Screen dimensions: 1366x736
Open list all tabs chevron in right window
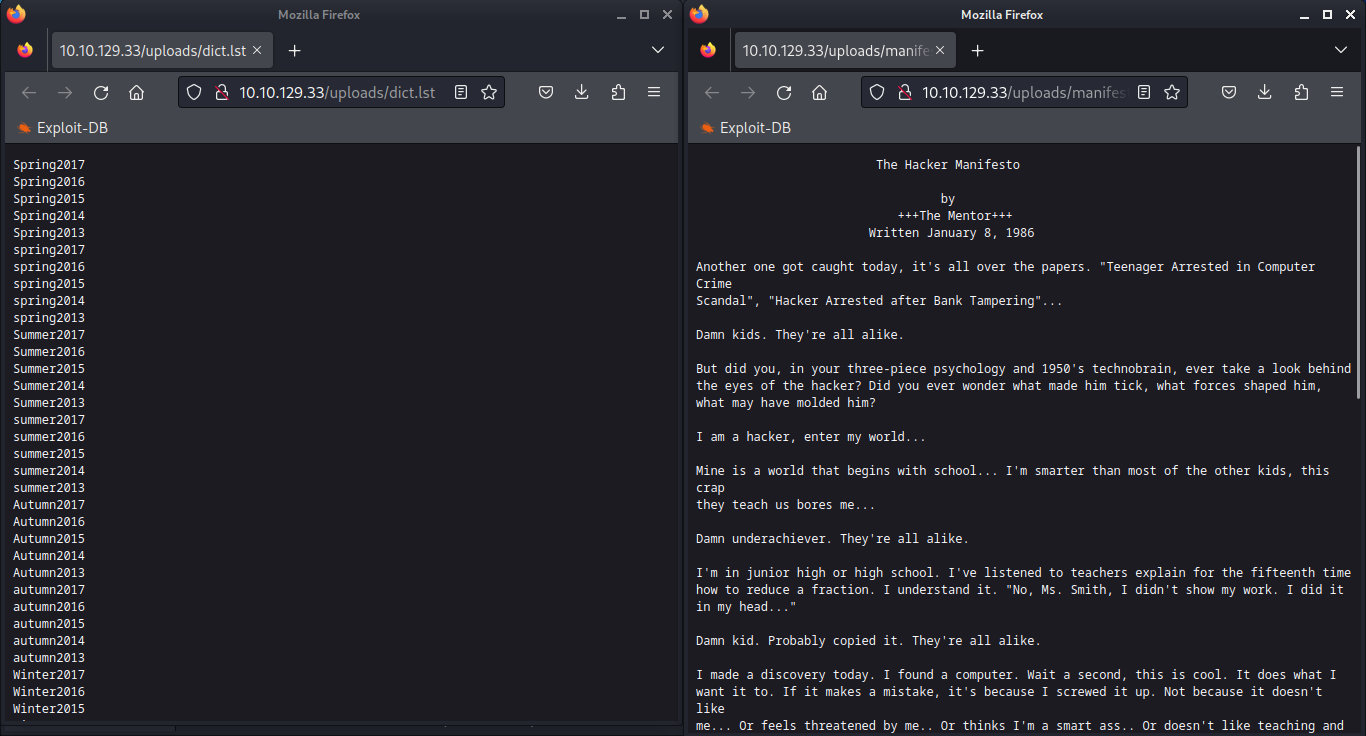tap(1340, 50)
